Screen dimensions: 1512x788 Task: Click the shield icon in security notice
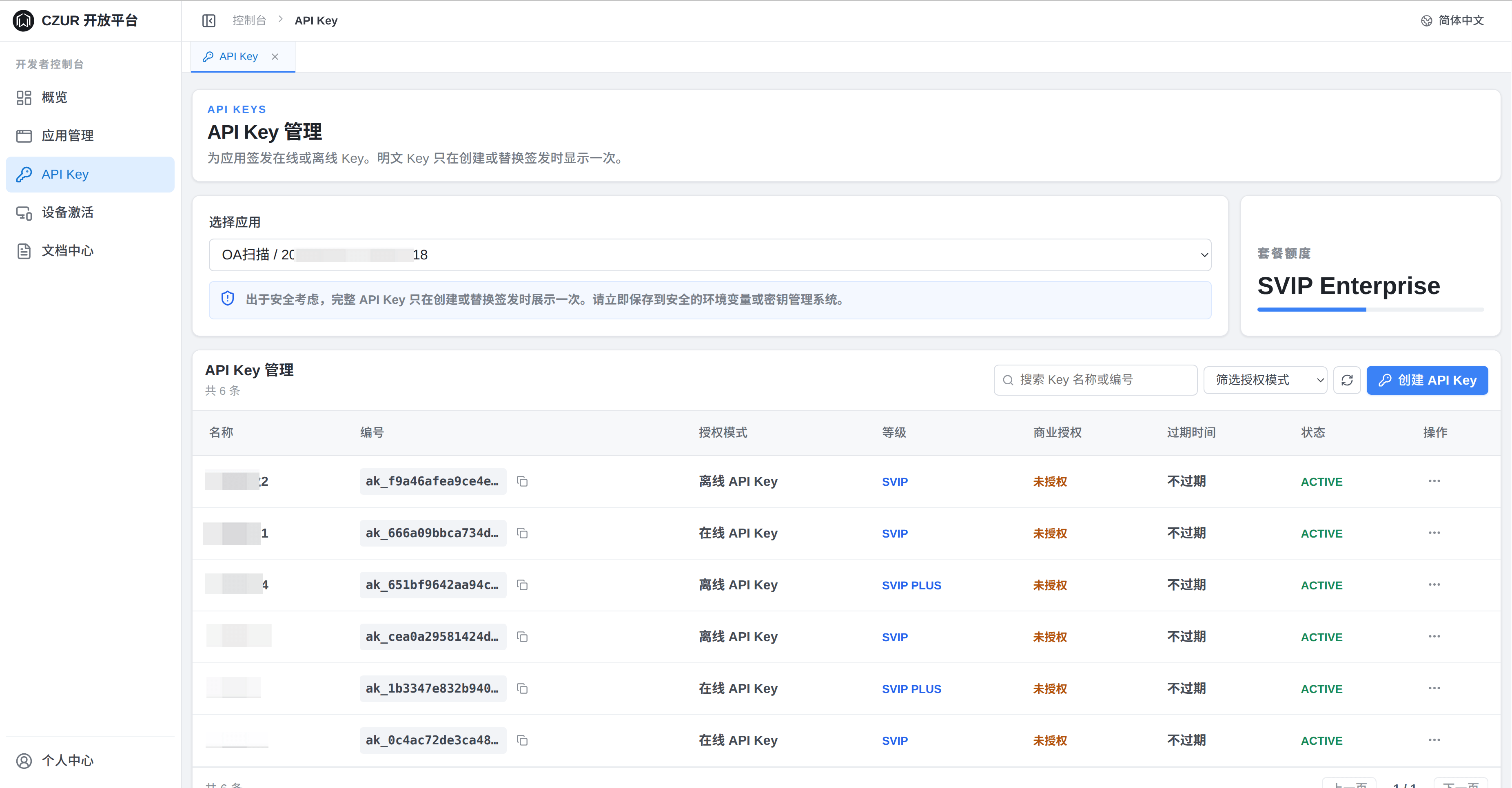(x=228, y=299)
